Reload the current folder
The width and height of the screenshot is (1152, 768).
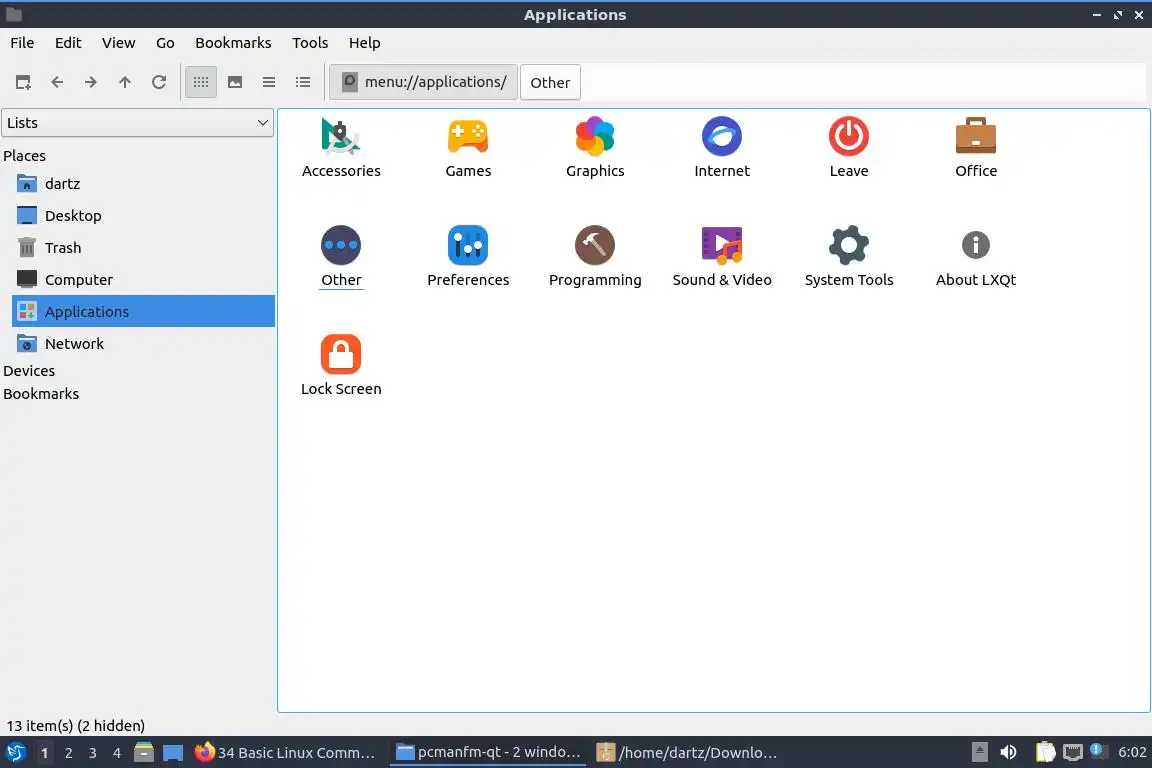tap(159, 82)
